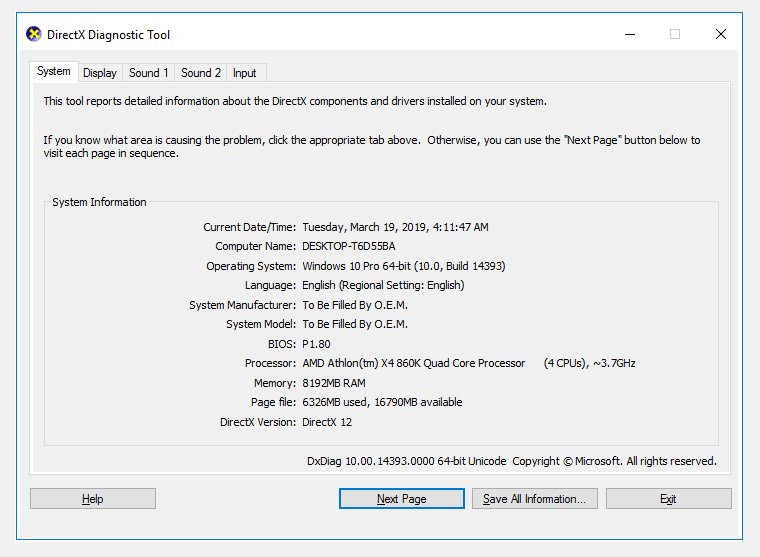Click 'Page file:' label
The width and height of the screenshot is (760, 557).
click(273, 402)
